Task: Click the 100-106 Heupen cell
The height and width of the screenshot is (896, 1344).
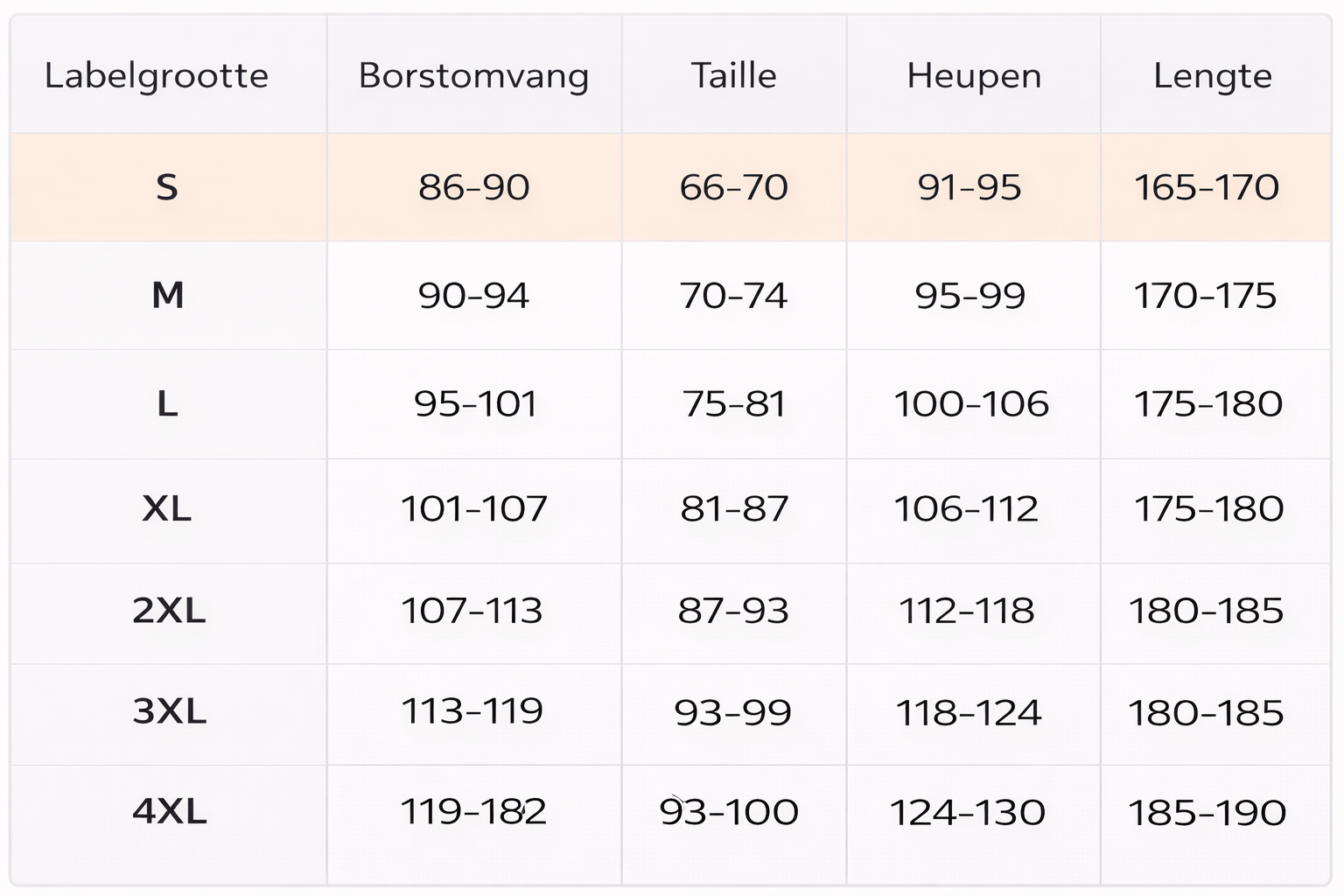Action: pyautogui.click(x=971, y=404)
